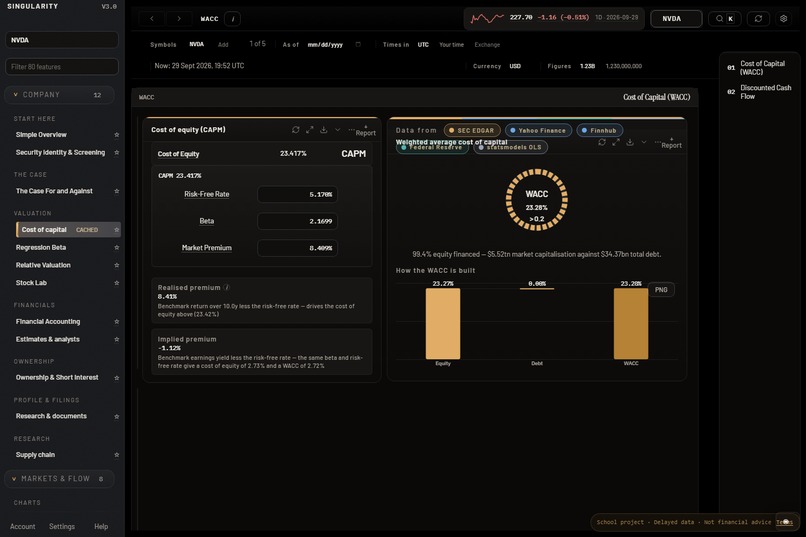
Task: Set times to Your time
Action: coord(451,45)
